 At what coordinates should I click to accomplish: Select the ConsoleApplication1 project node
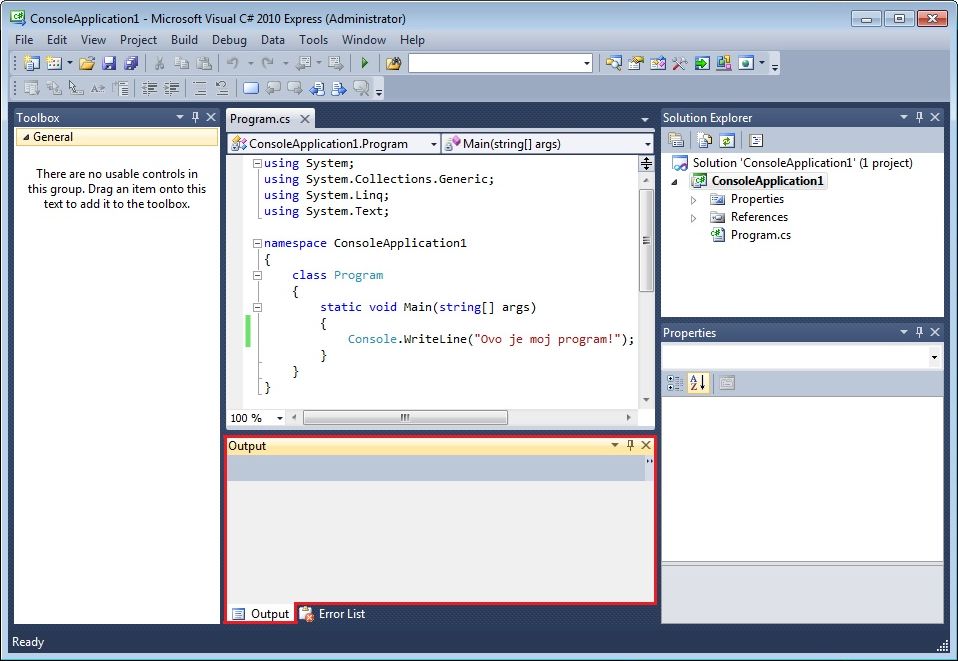click(x=767, y=181)
